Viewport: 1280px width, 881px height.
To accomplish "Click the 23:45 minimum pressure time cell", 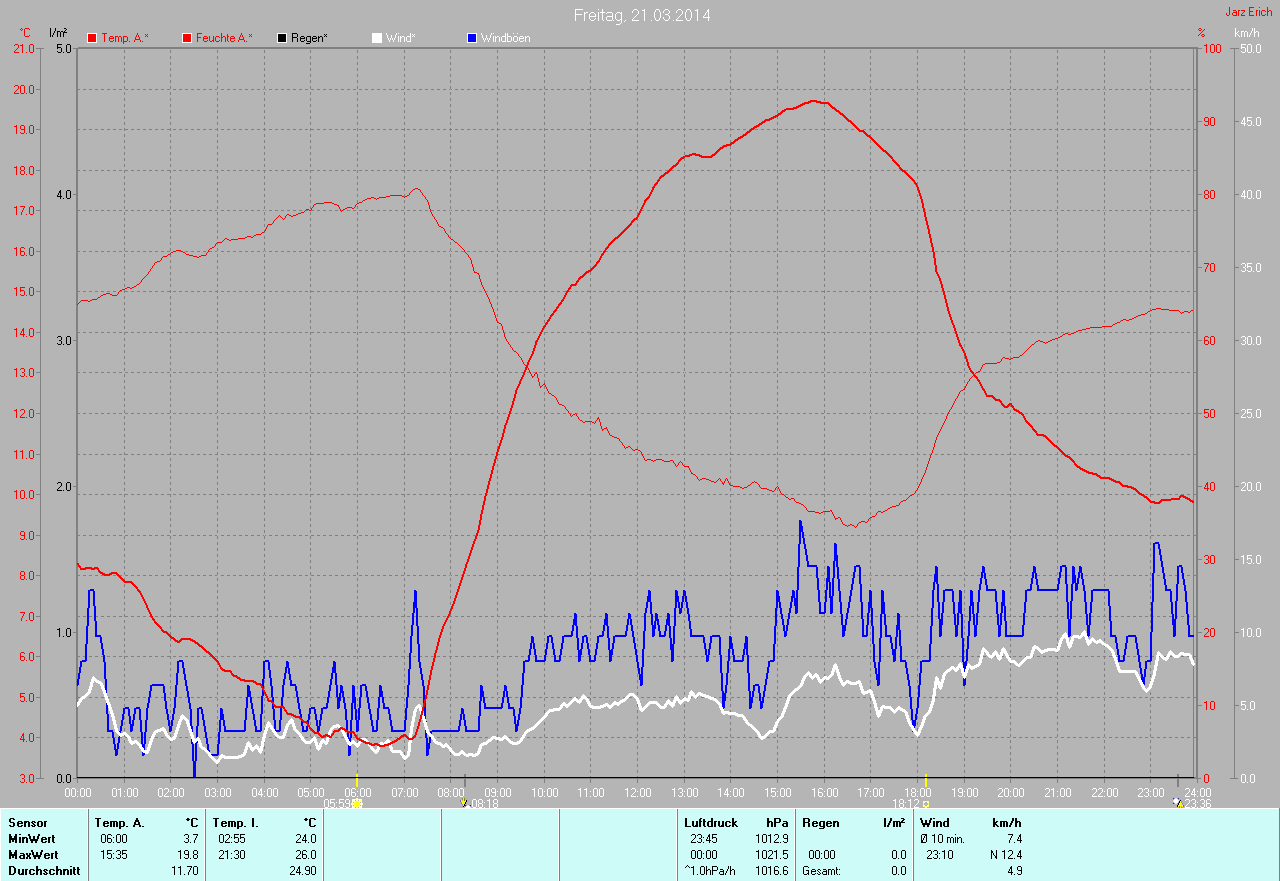I will coord(703,839).
